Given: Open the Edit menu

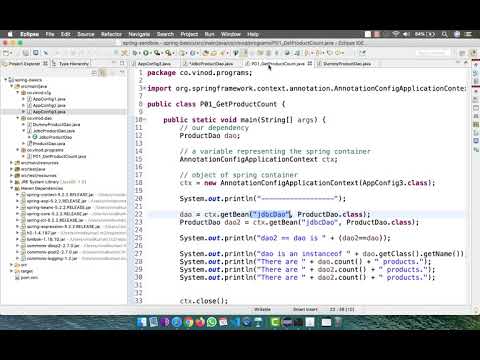Looking at the screenshot, I should pos(66,34).
